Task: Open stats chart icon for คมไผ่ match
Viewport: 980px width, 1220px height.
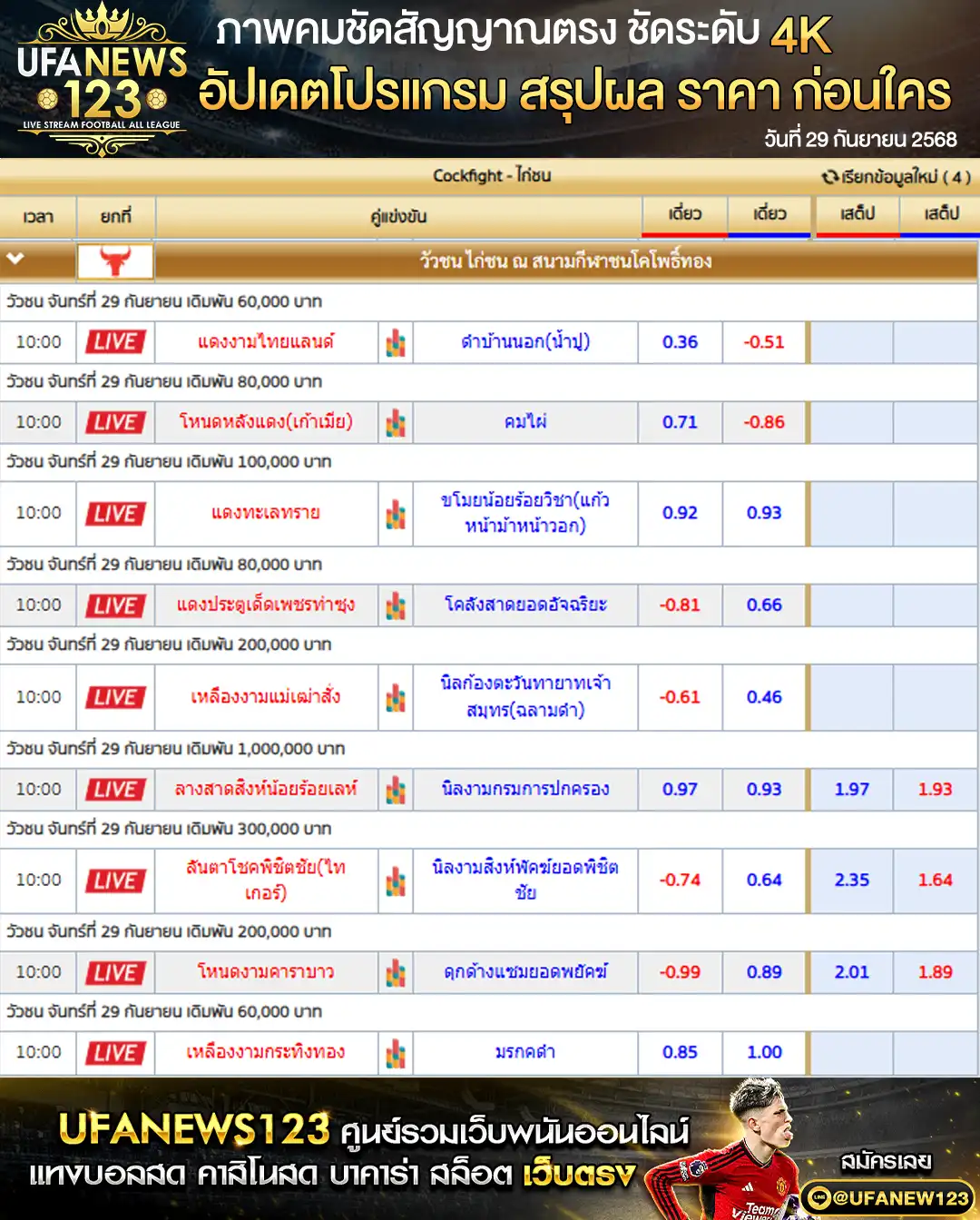Action: [x=396, y=423]
